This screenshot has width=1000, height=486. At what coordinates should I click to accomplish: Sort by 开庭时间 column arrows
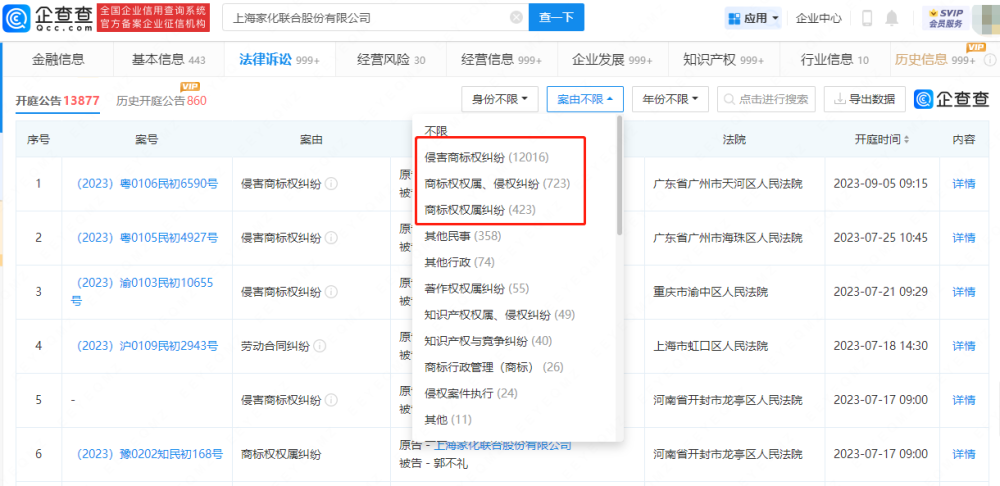[x=907, y=139]
